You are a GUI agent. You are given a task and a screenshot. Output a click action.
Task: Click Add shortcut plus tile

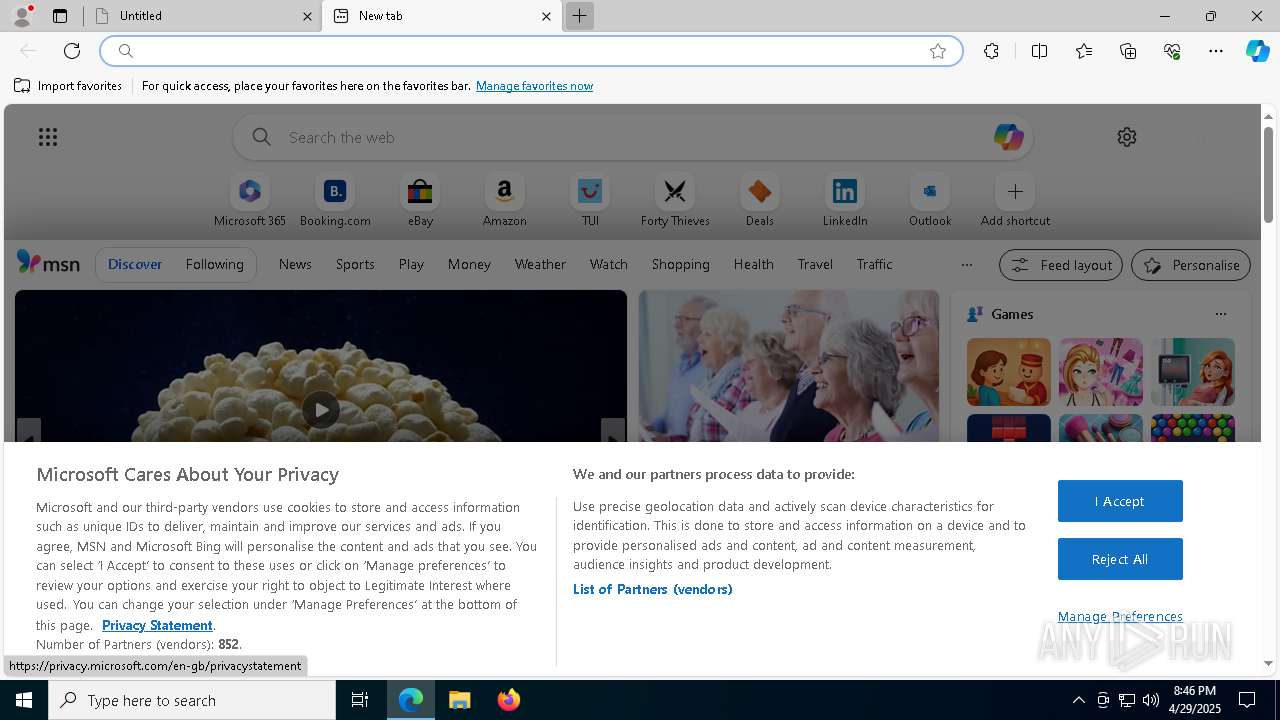point(1015,201)
